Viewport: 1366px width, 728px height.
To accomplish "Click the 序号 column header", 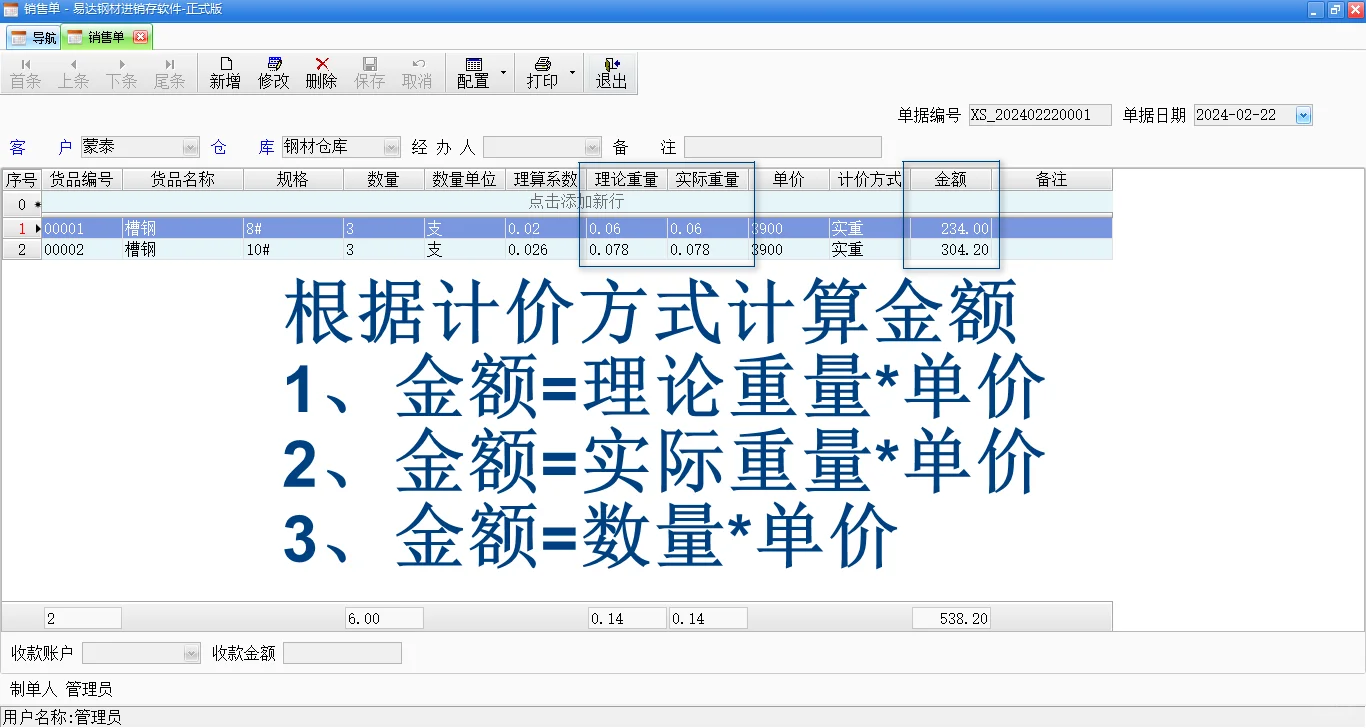I will (21, 180).
